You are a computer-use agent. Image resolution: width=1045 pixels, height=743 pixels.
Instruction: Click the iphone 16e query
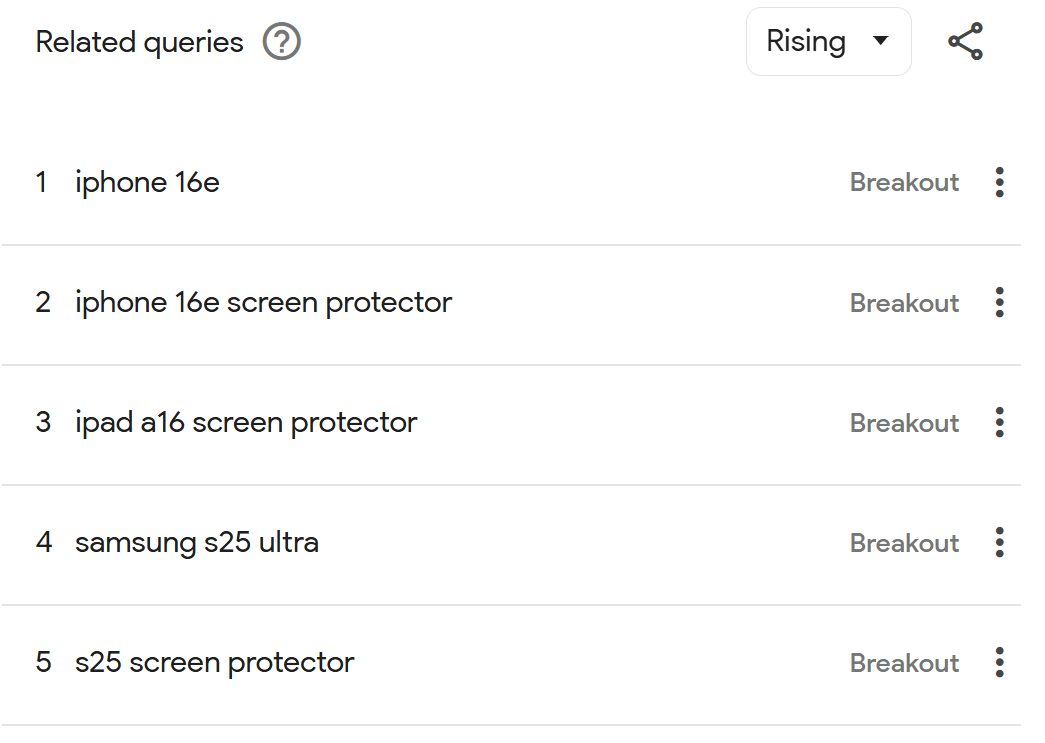(x=147, y=182)
